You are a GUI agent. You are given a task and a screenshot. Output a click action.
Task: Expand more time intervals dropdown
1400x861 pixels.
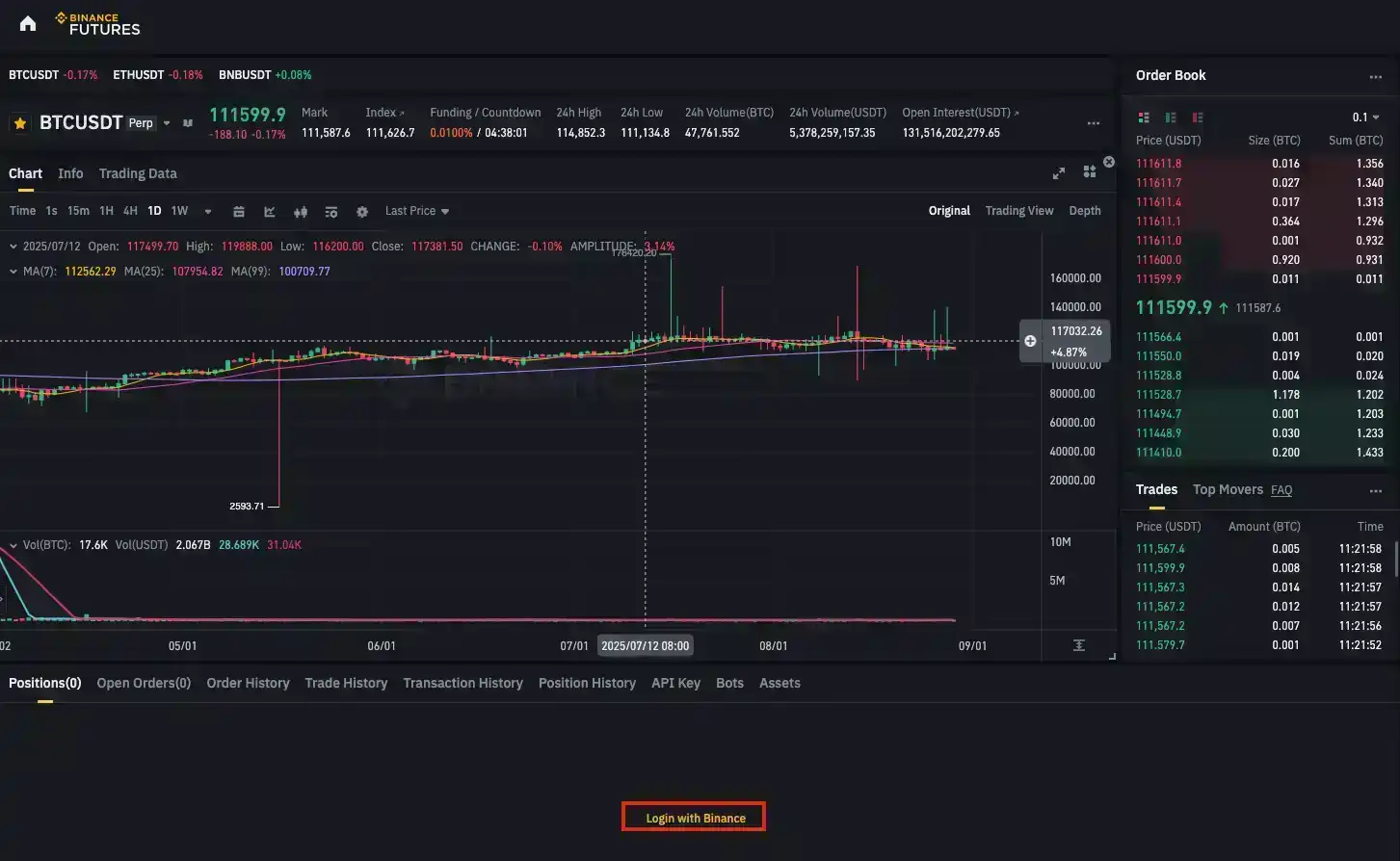tap(208, 211)
